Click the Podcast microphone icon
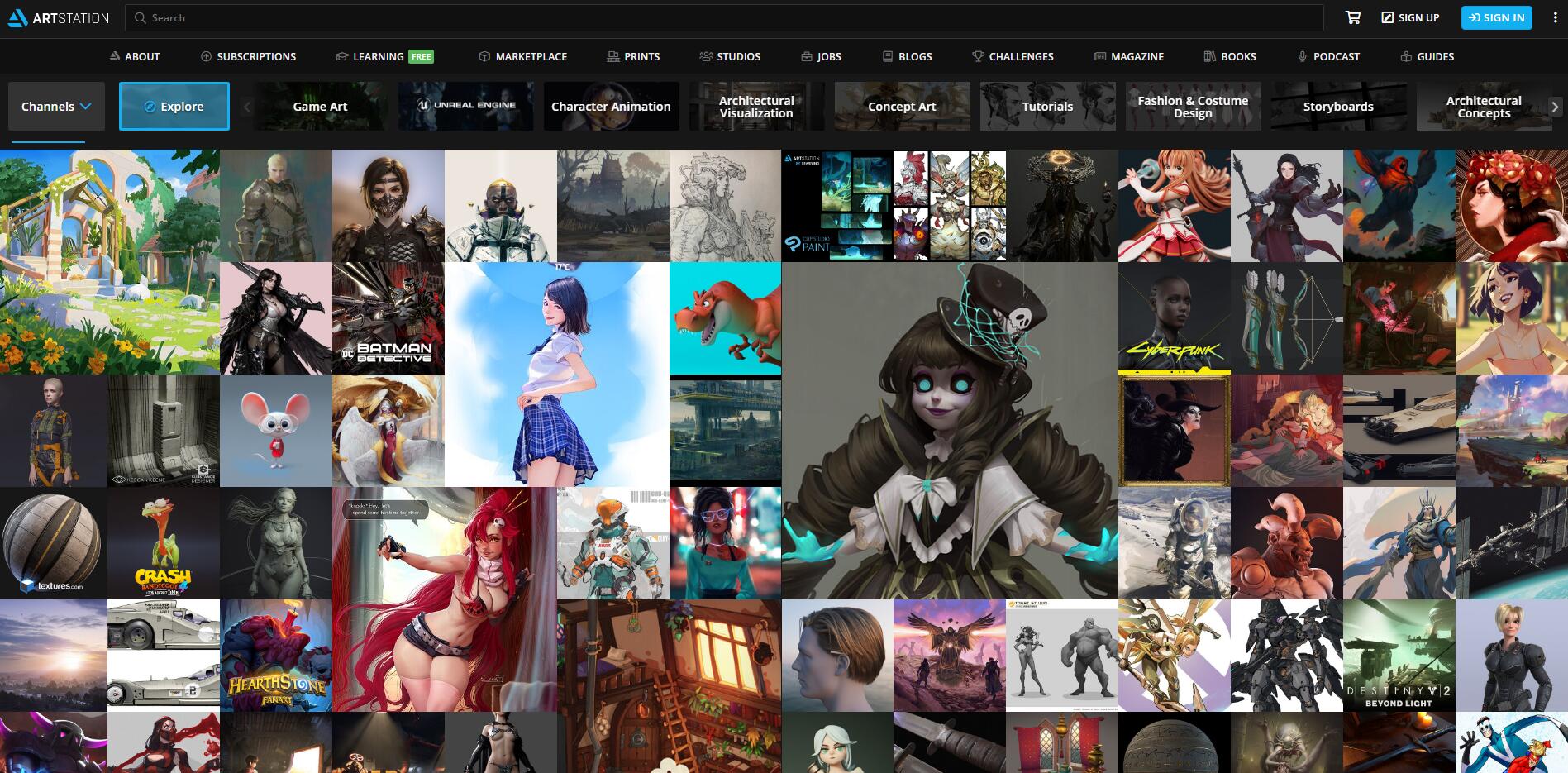Image resolution: width=1568 pixels, height=773 pixels. 1302,56
